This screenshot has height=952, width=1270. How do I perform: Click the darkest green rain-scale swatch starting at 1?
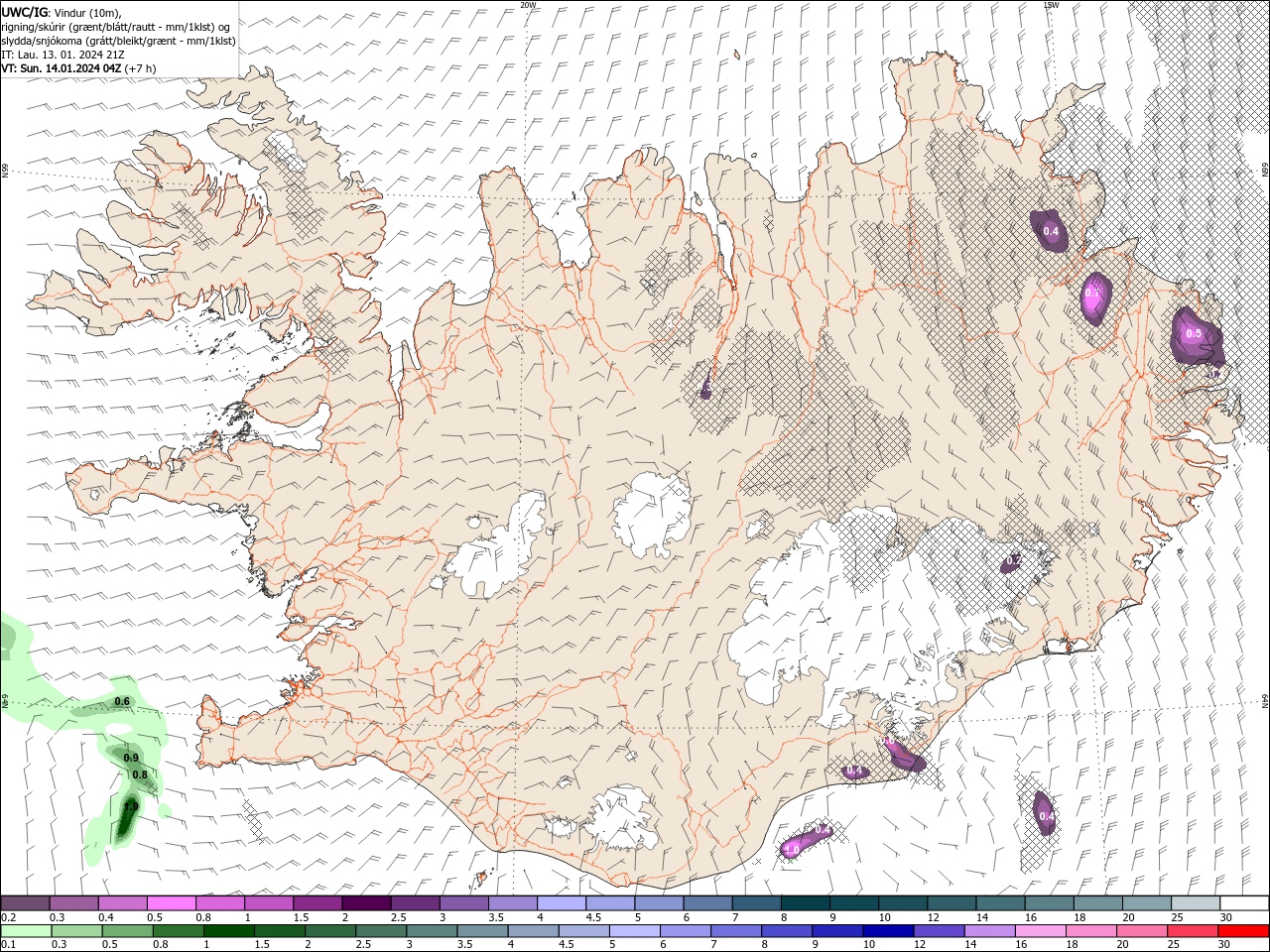click(x=228, y=931)
